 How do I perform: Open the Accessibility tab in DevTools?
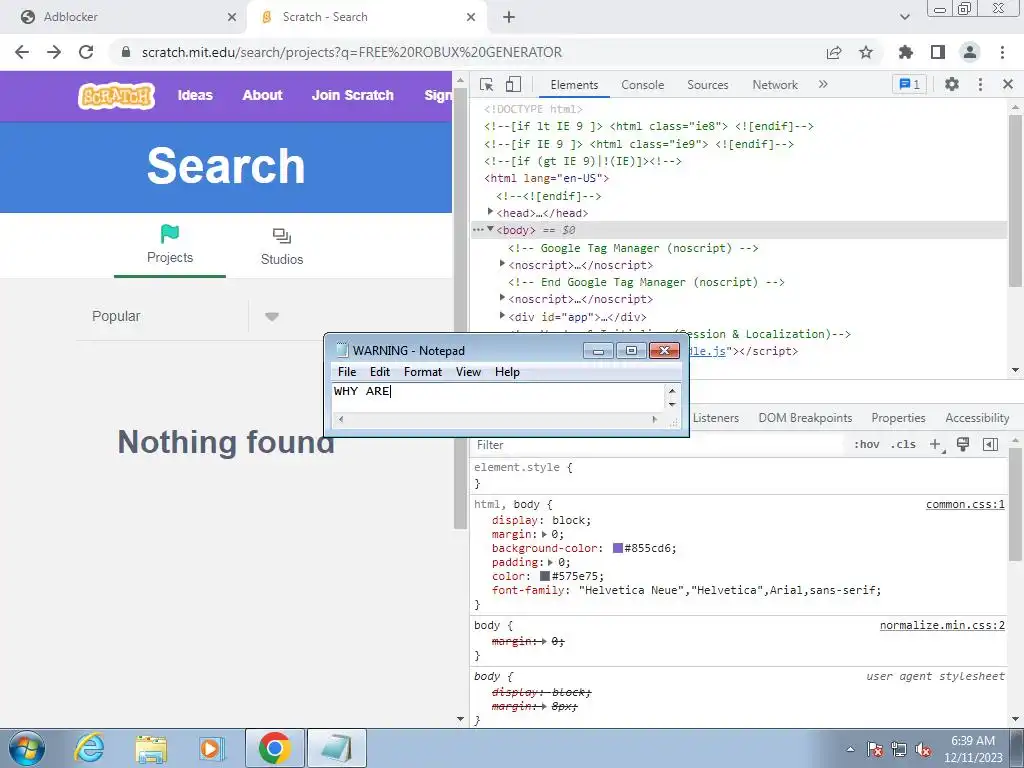click(x=977, y=418)
